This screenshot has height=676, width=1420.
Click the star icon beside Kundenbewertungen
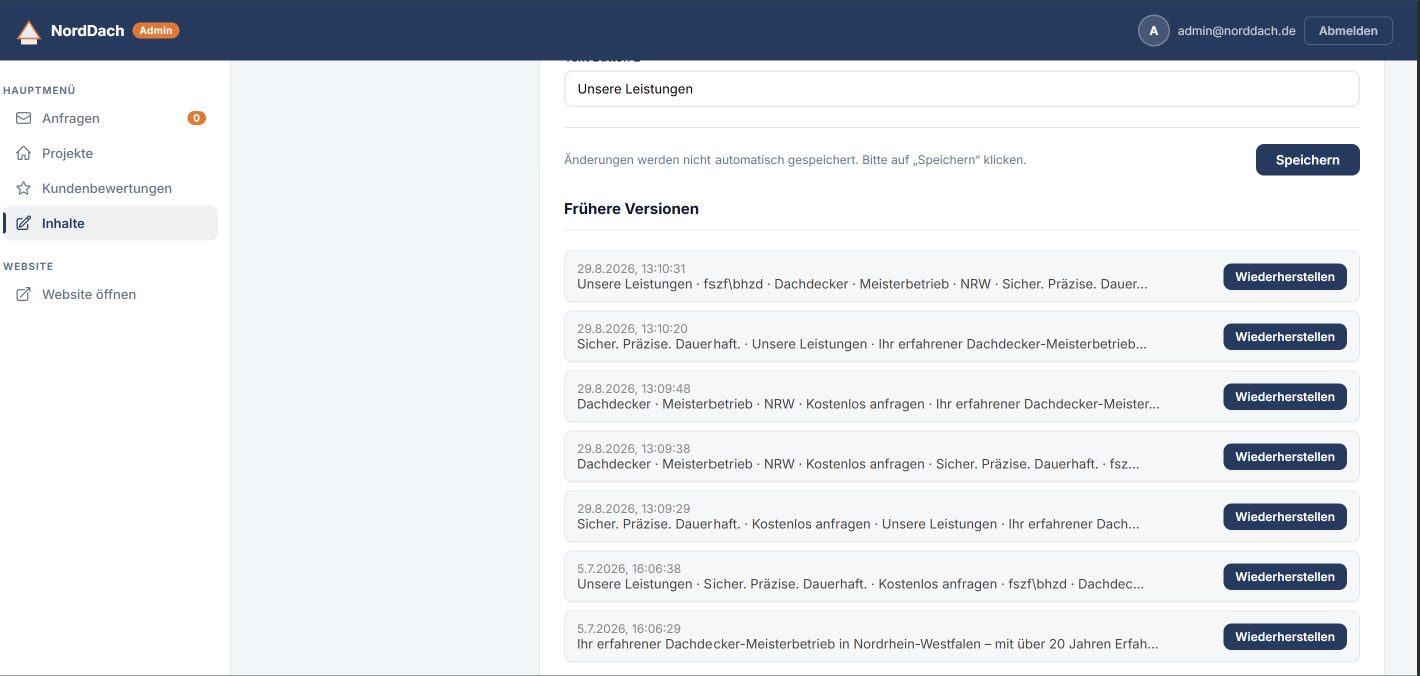tap(24, 188)
